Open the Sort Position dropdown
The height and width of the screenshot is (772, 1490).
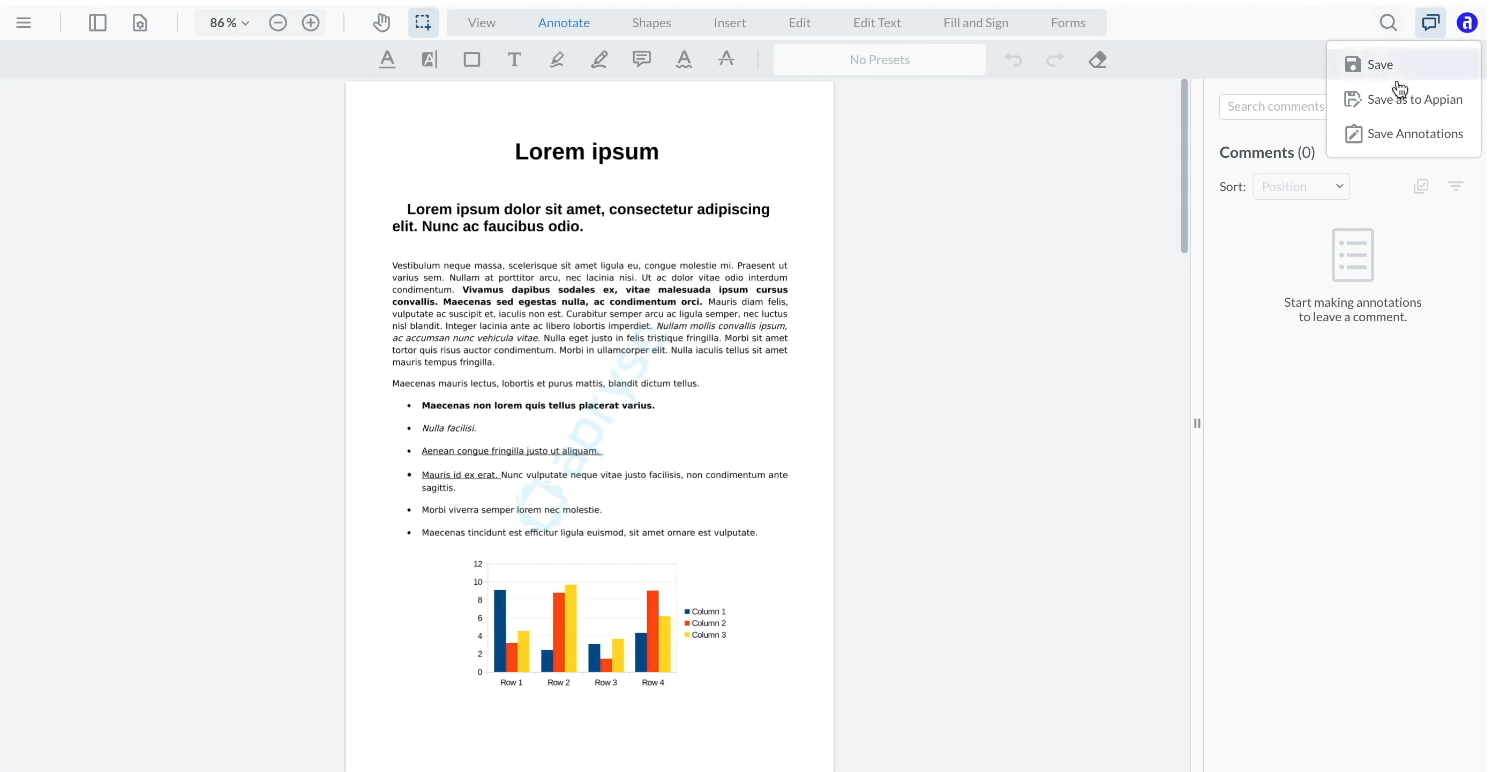[1301, 186]
